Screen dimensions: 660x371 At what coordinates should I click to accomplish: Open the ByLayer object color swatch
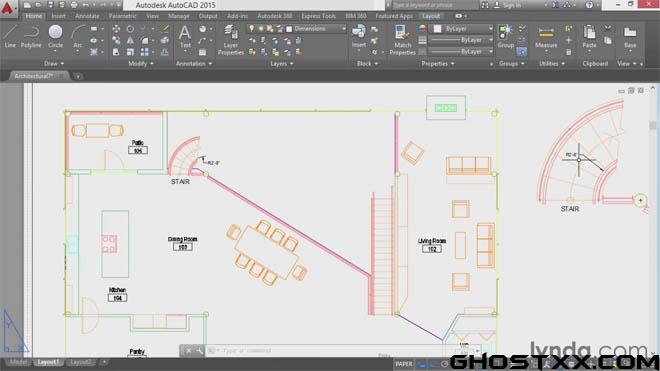tap(462, 29)
